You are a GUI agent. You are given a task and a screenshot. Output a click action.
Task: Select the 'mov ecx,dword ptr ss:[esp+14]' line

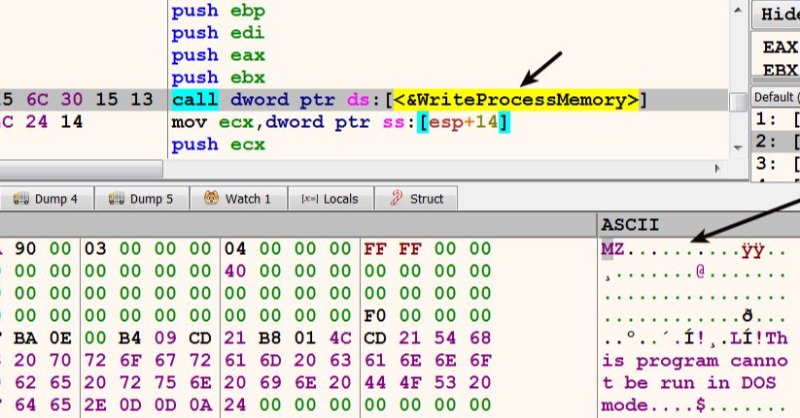[x=340, y=122]
